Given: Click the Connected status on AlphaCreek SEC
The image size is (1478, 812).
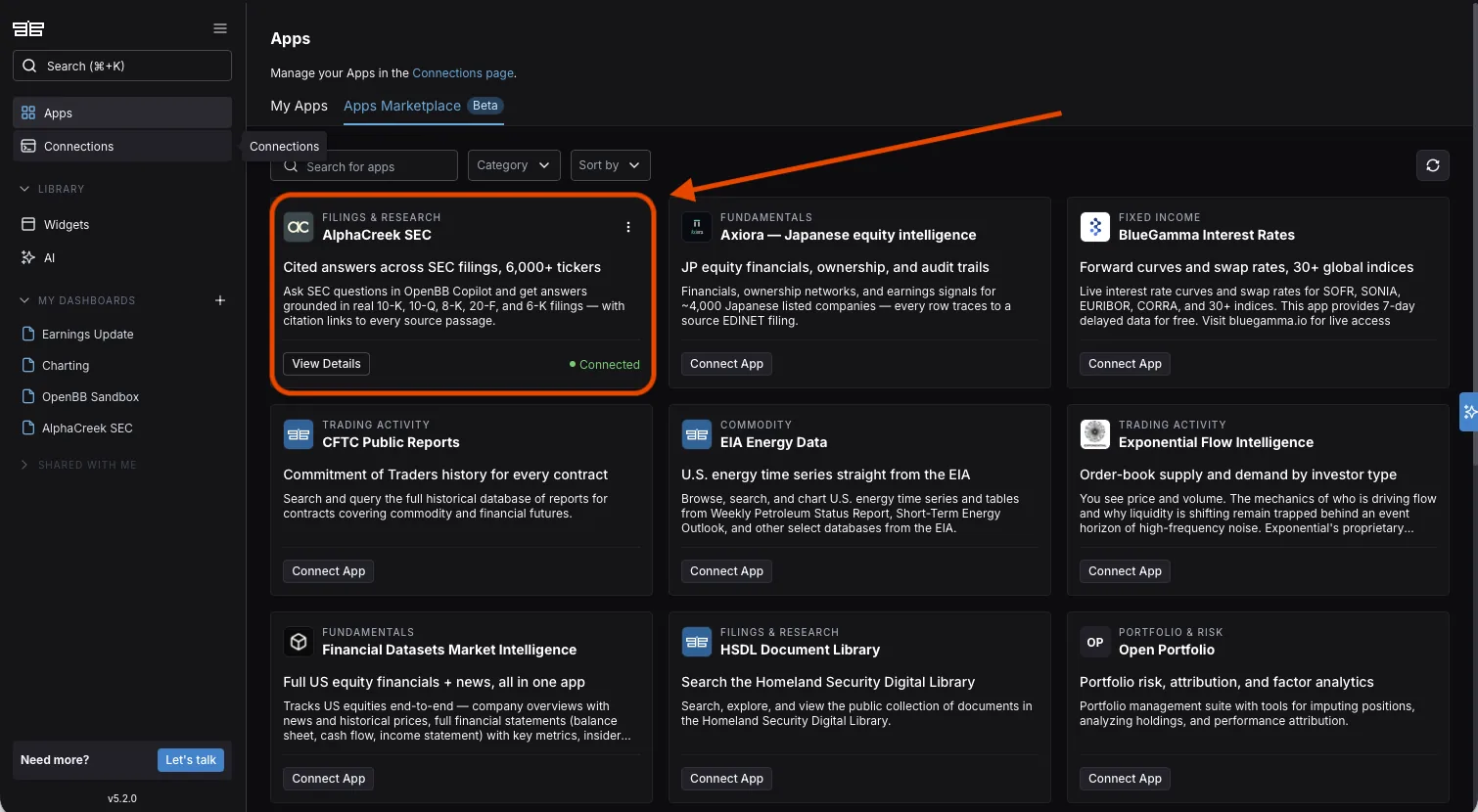Looking at the screenshot, I should tap(605, 364).
